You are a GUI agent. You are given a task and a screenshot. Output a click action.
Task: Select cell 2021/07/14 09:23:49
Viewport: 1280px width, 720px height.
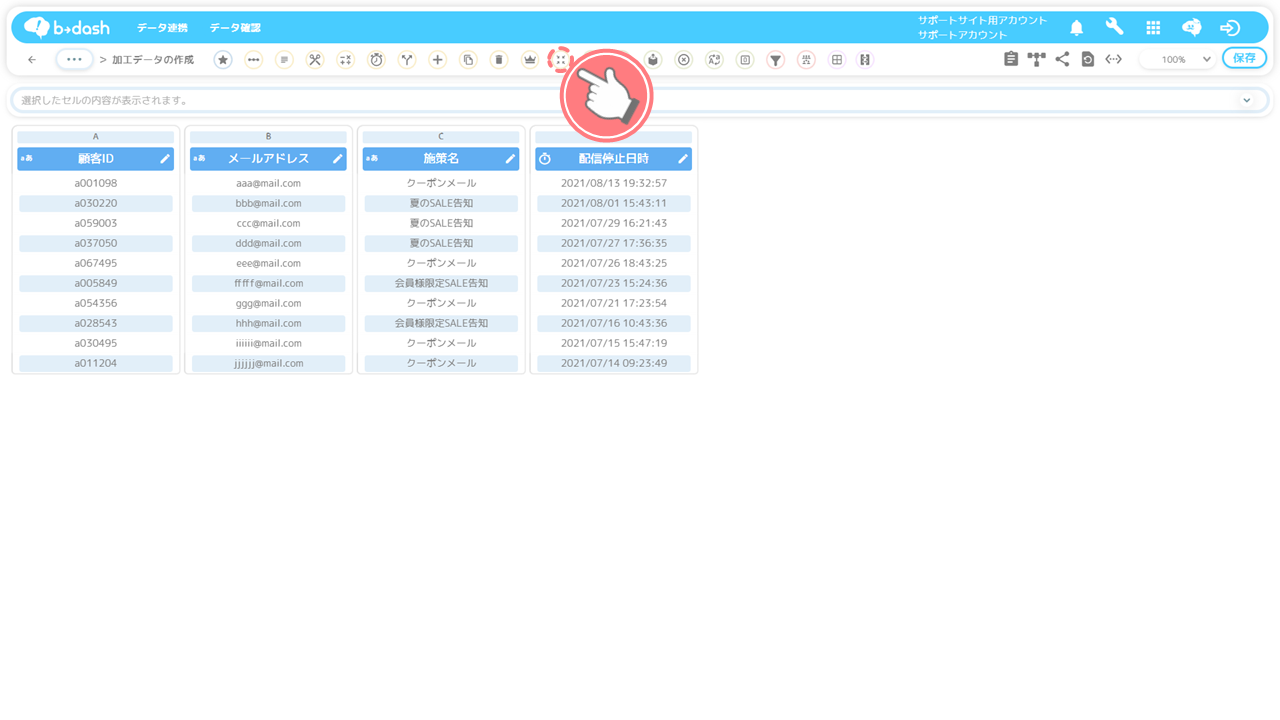[x=614, y=363]
